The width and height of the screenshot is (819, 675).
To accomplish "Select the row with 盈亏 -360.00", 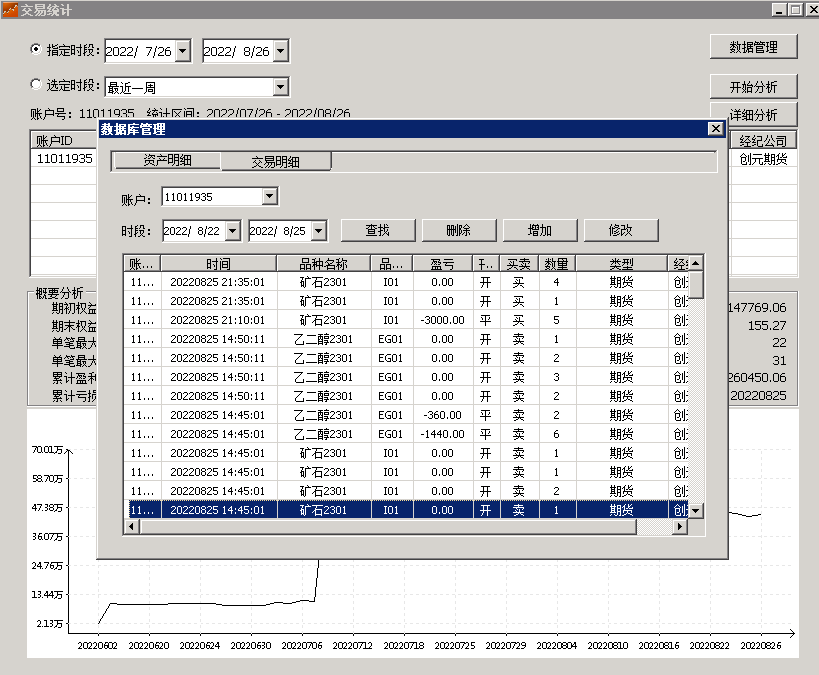I will coord(406,415).
